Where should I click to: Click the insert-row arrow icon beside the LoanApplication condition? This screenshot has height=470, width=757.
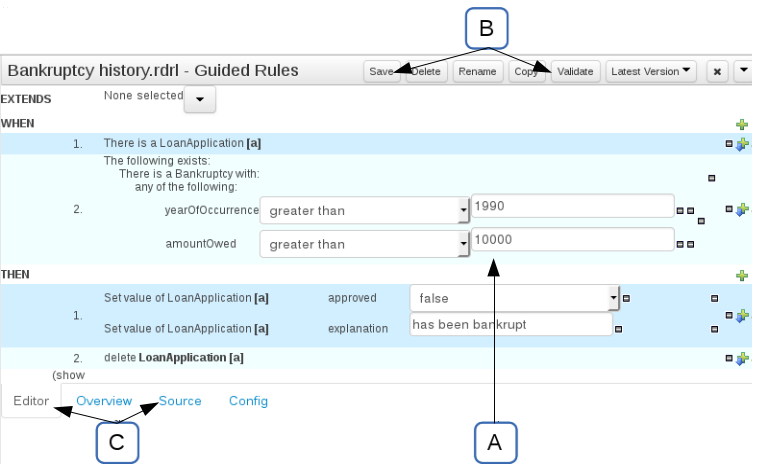(x=742, y=145)
